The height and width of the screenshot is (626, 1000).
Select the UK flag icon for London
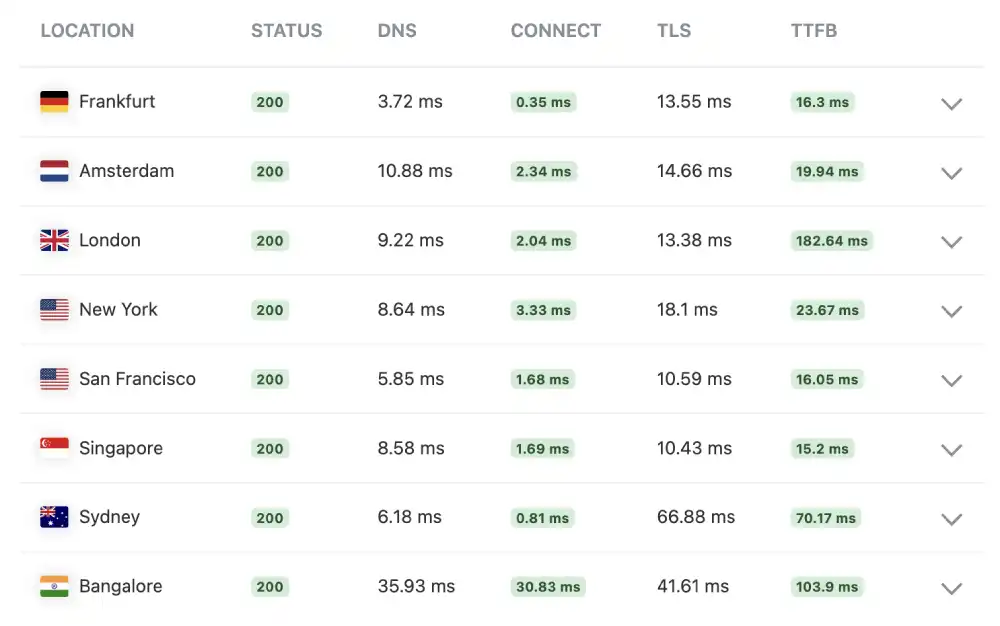click(x=54, y=240)
